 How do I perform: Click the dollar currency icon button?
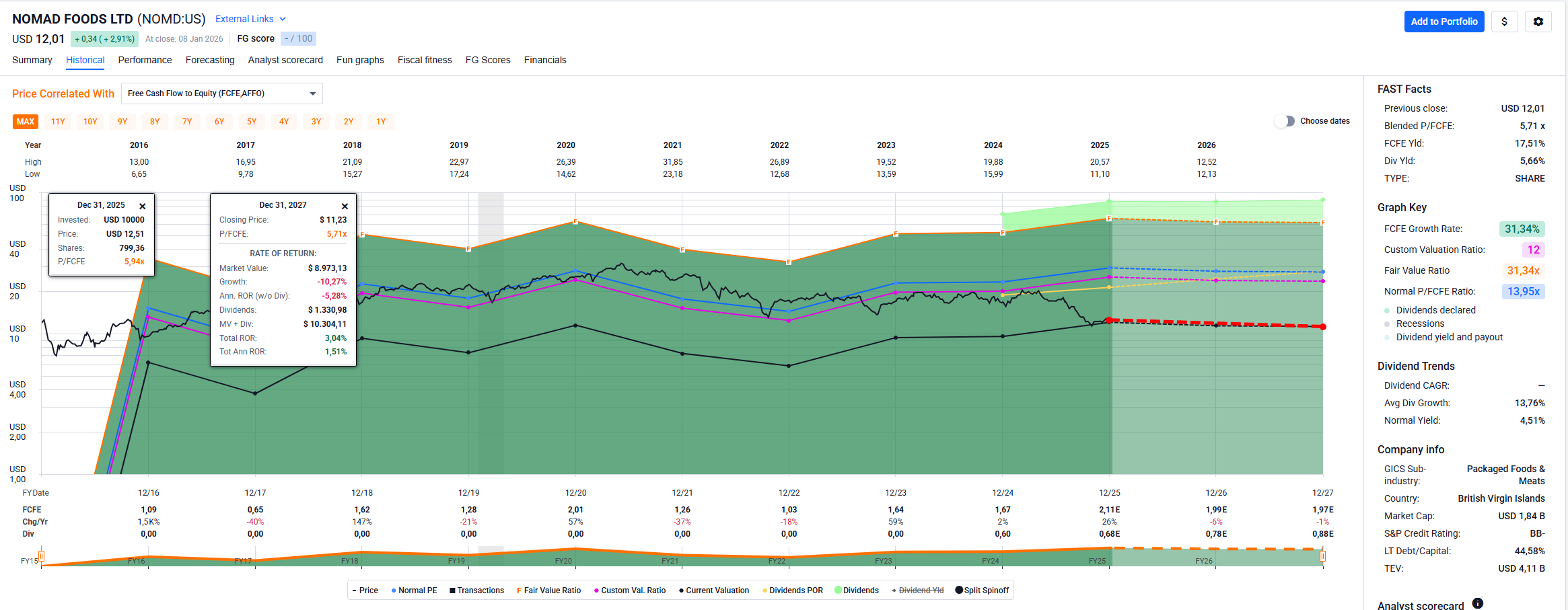(x=1504, y=22)
